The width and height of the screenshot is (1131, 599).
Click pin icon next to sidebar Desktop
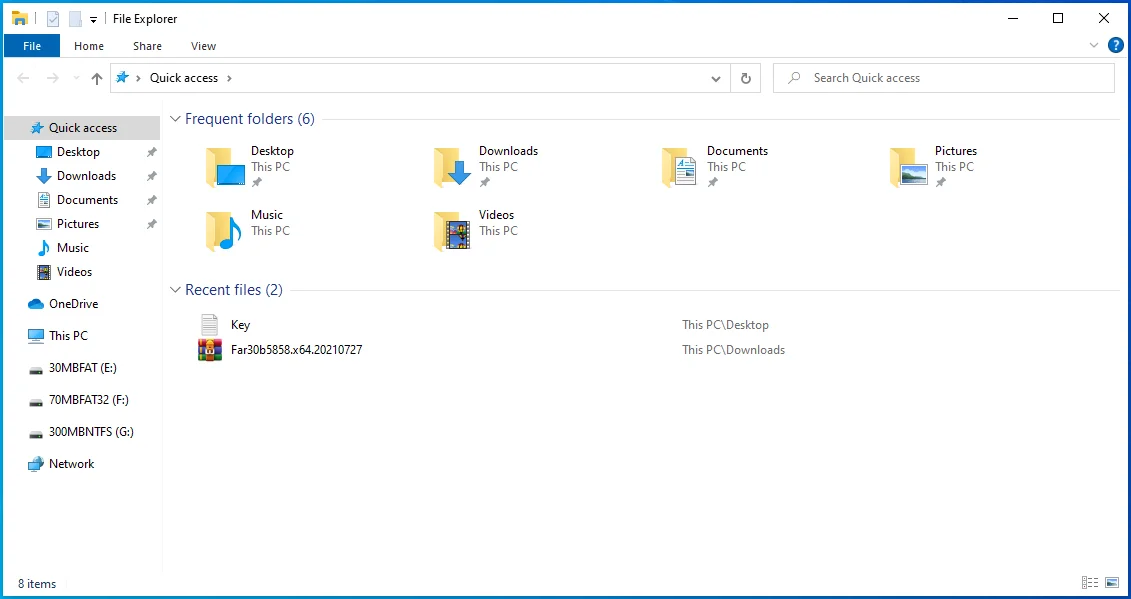coord(151,152)
